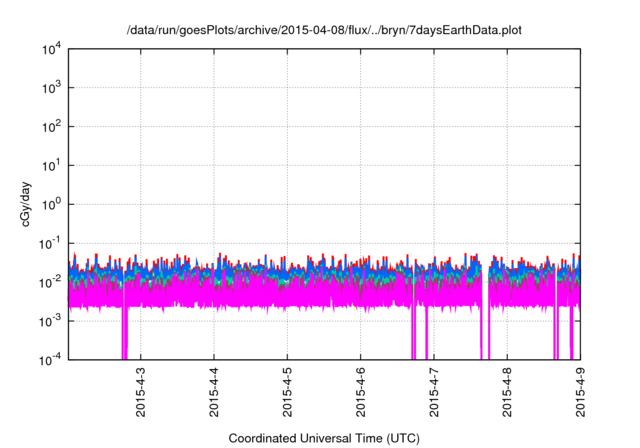640x448 pixels.
Task: Click the 2015-4-8 date label
Action: pos(507,392)
